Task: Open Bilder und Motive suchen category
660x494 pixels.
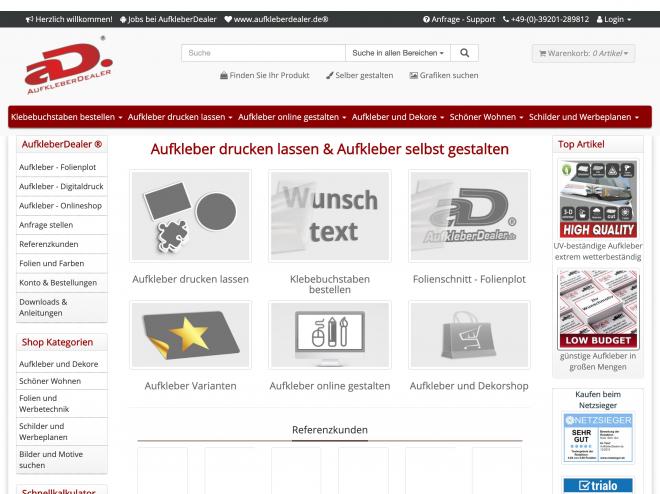Action: coord(61,459)
